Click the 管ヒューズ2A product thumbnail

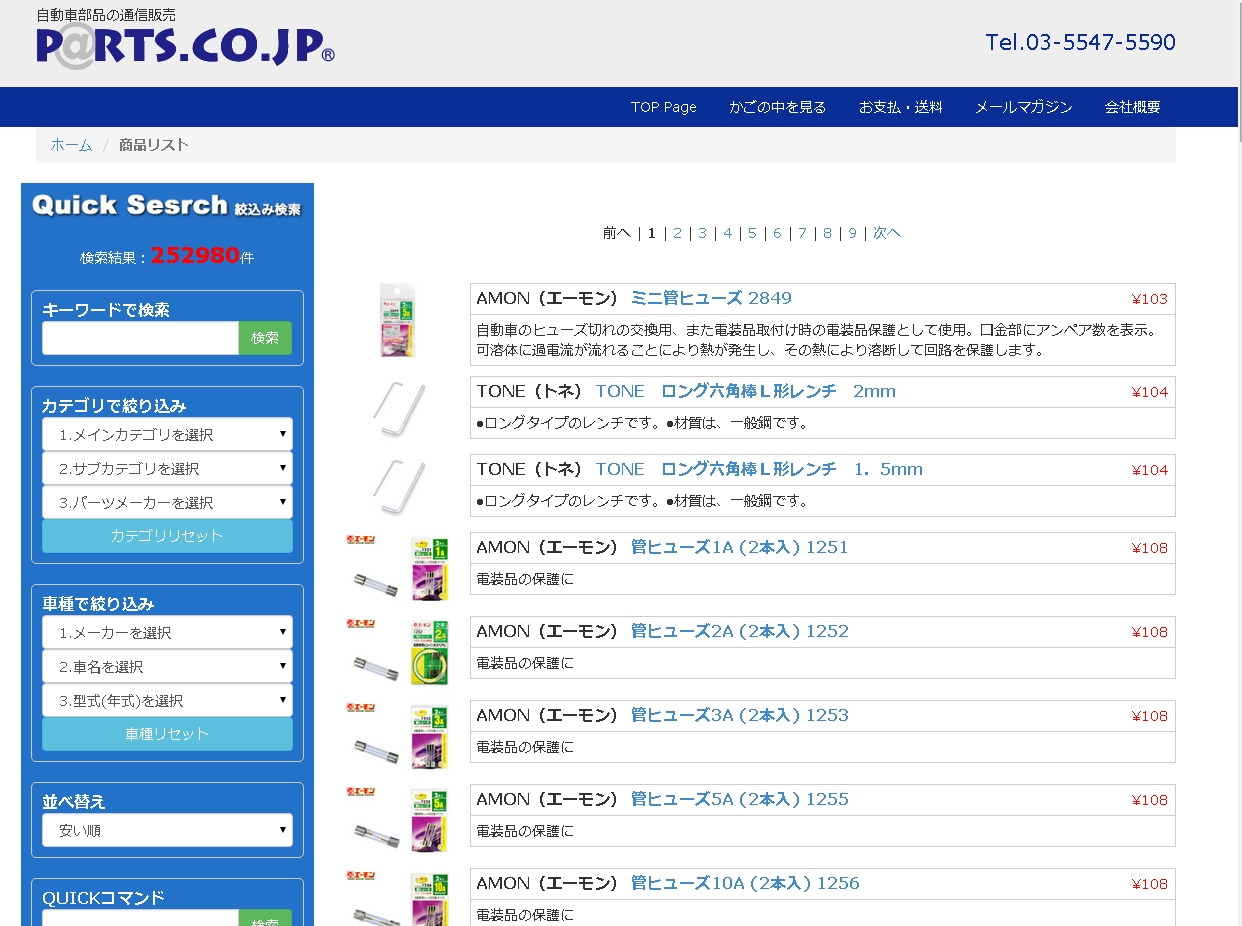click(398, 651)
